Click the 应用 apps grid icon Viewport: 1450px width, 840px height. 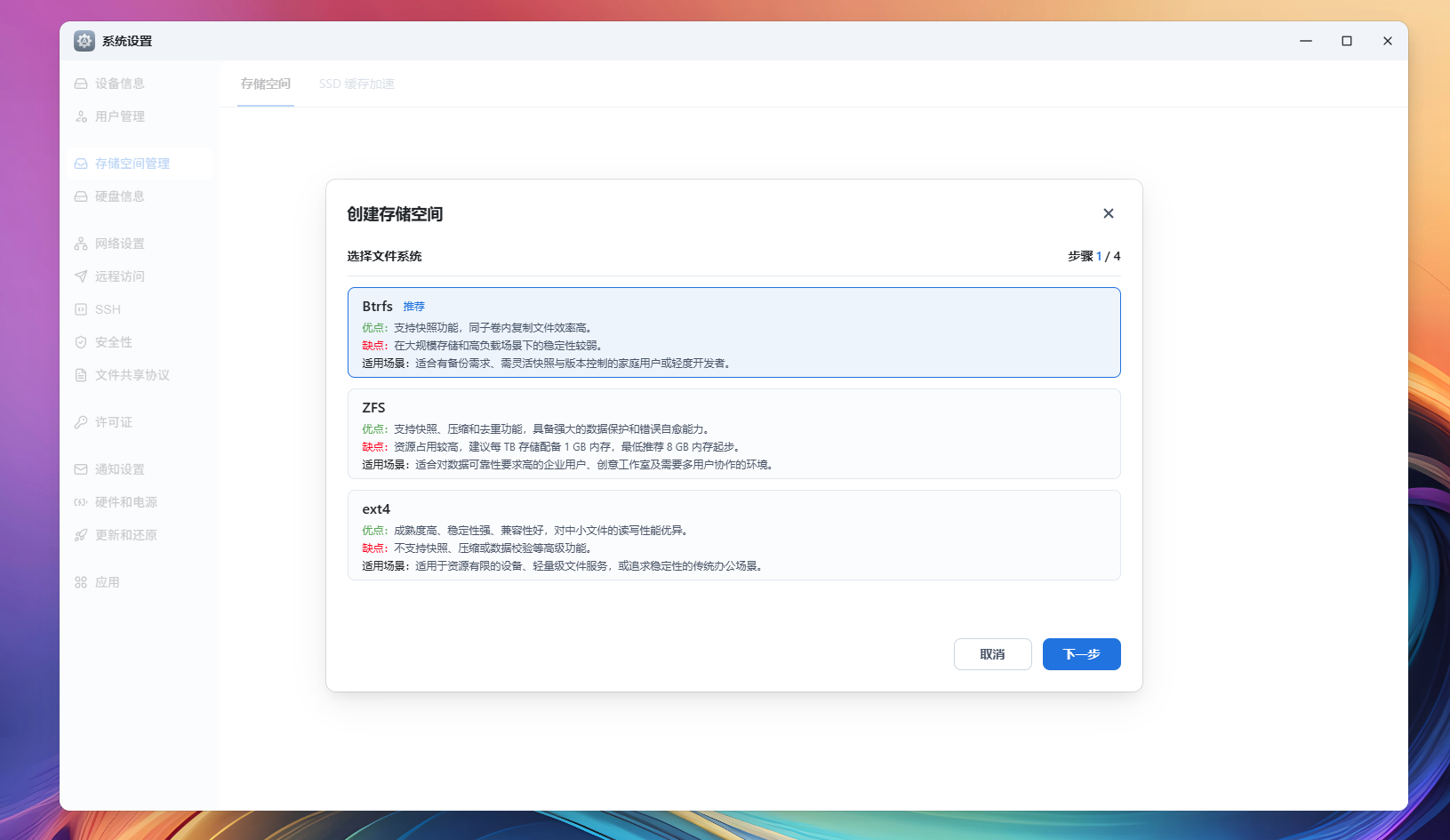click(83, 581)
